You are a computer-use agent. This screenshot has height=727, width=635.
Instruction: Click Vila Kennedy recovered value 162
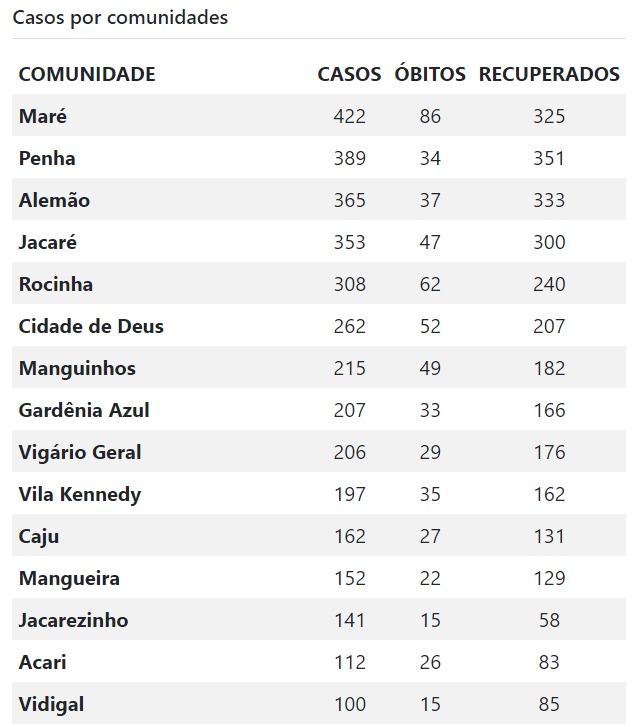(x=549, y=494)
